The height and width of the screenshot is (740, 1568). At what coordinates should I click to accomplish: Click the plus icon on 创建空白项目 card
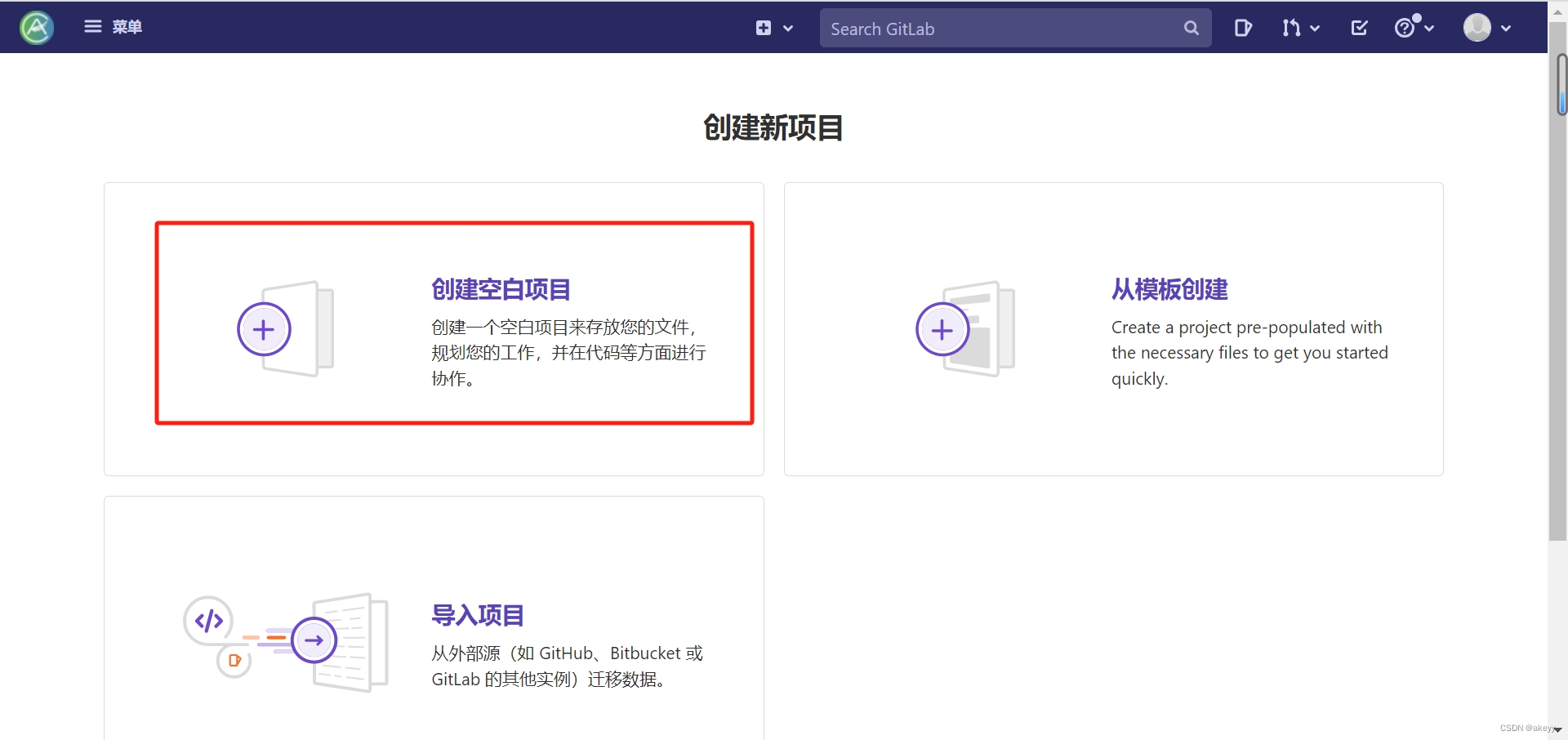263,329
